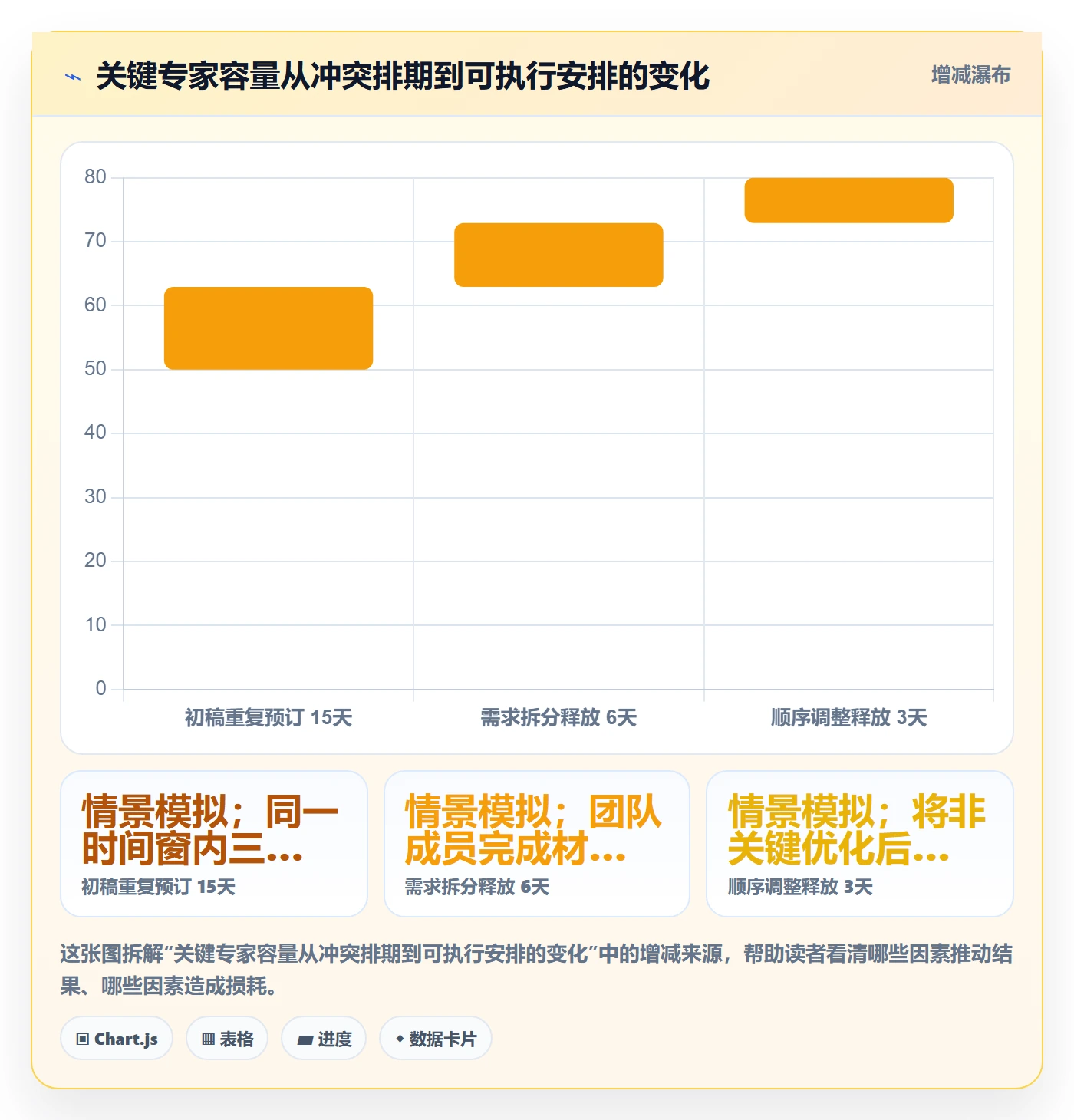Click the lightning icon beside the title

(x=73, y=77)
